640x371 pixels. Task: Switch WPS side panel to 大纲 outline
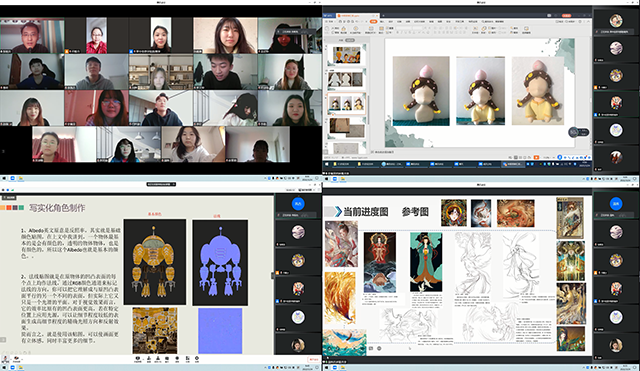341,40
